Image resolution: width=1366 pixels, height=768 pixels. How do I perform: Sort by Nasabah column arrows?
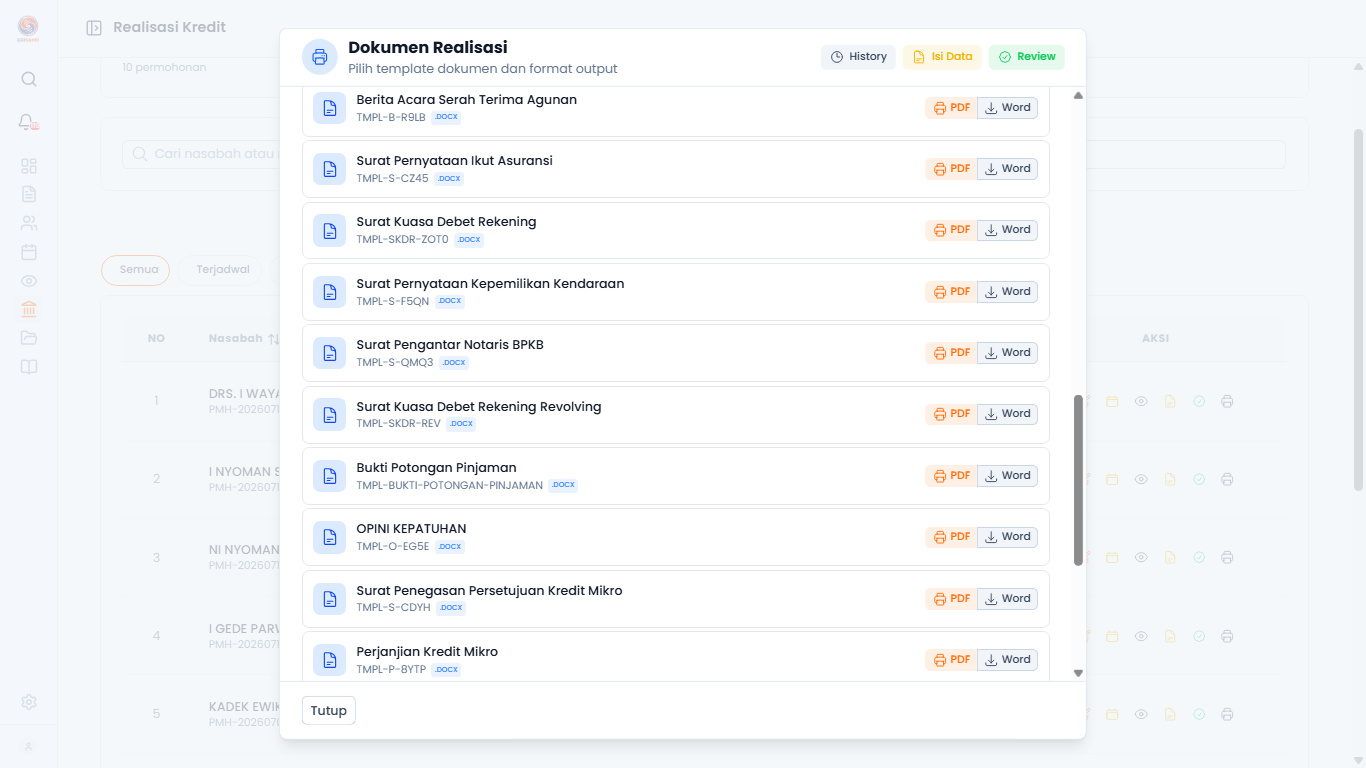pos(274,338)
